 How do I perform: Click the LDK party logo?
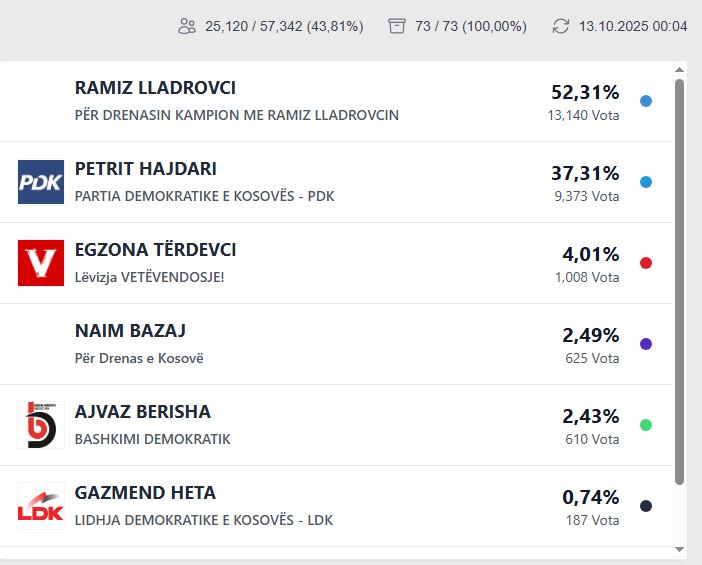41,506
